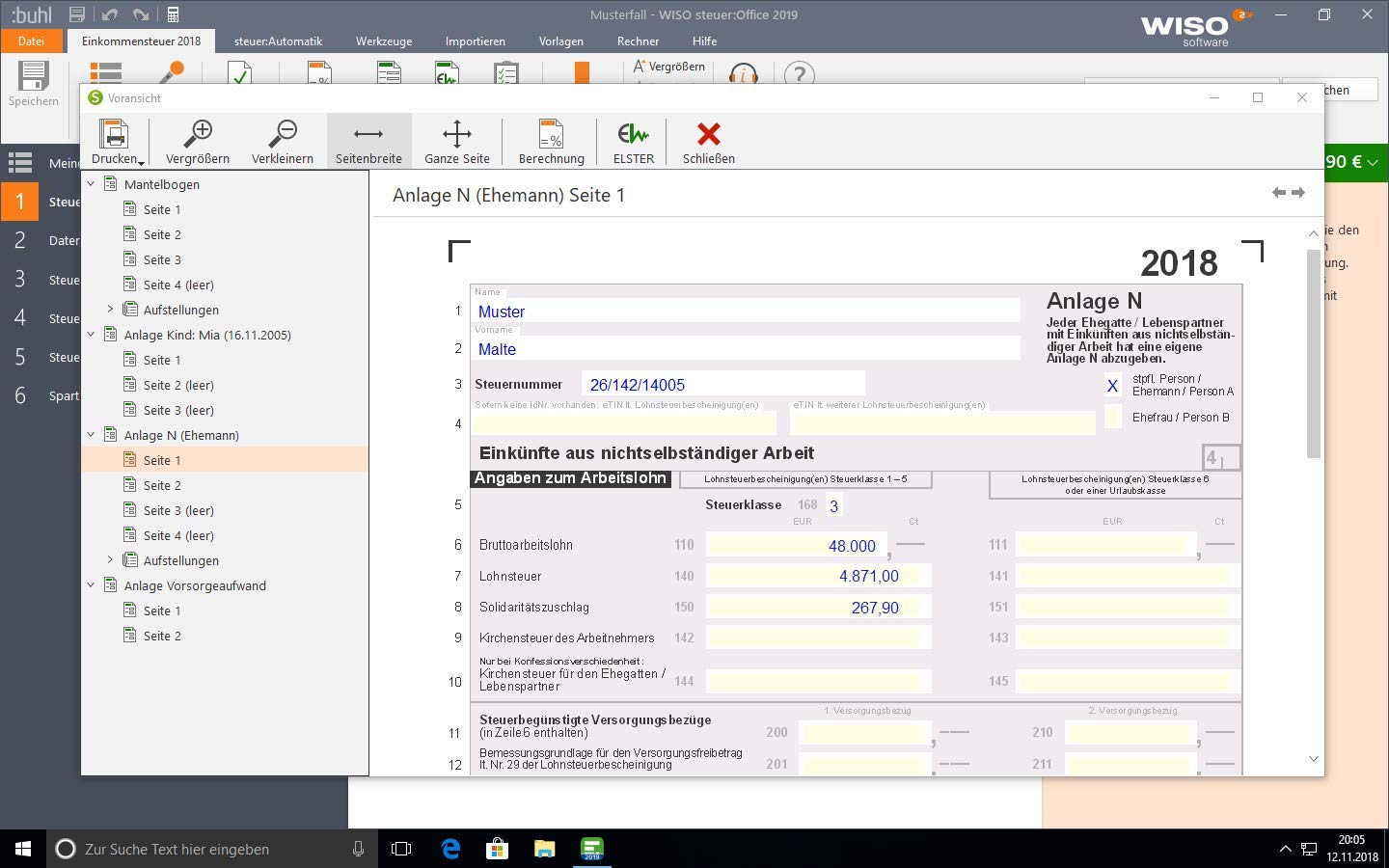Click Schließen red X button

coord(709,141)
